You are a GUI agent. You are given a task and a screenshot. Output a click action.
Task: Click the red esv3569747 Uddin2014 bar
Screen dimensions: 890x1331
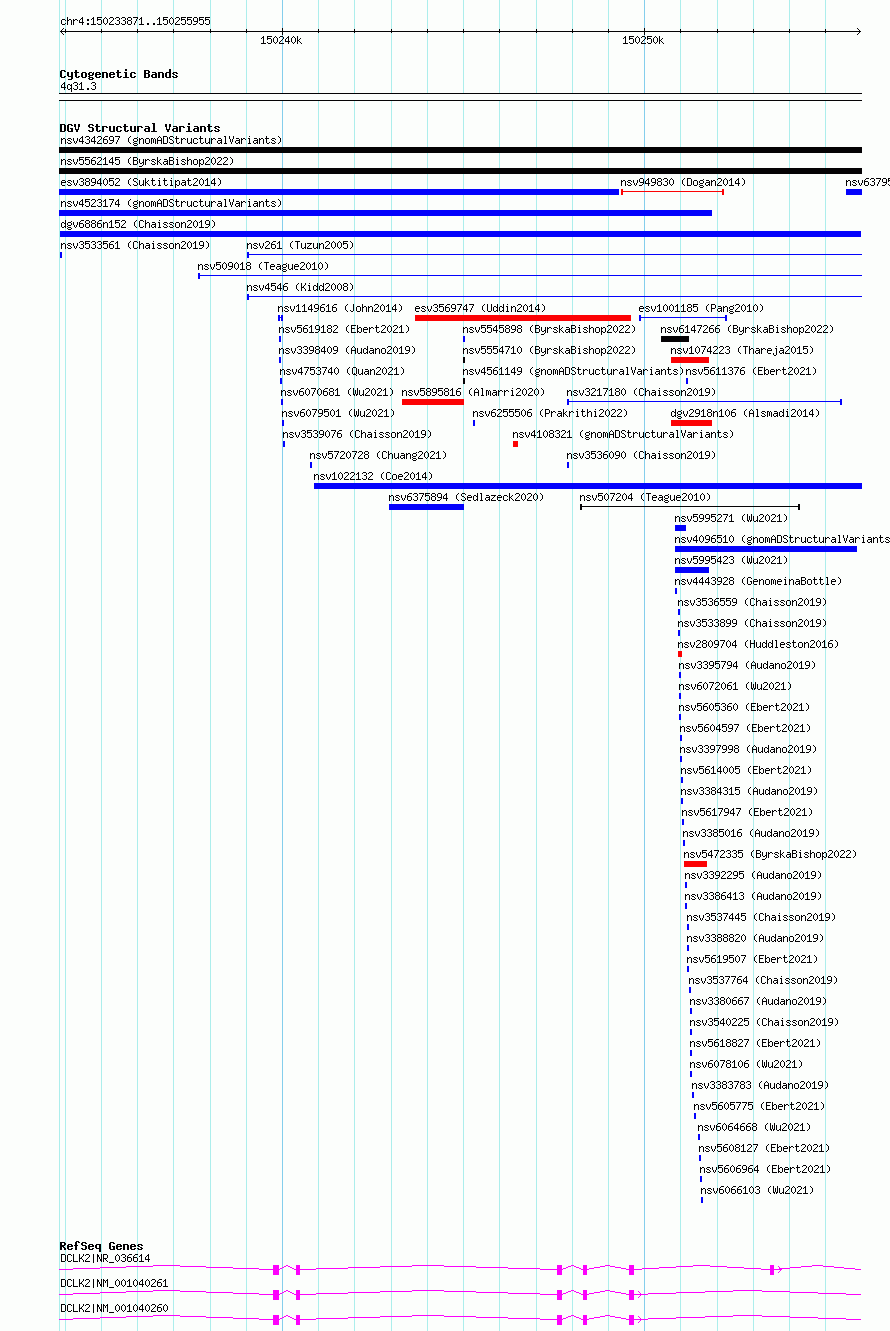[x=523, y=318]
